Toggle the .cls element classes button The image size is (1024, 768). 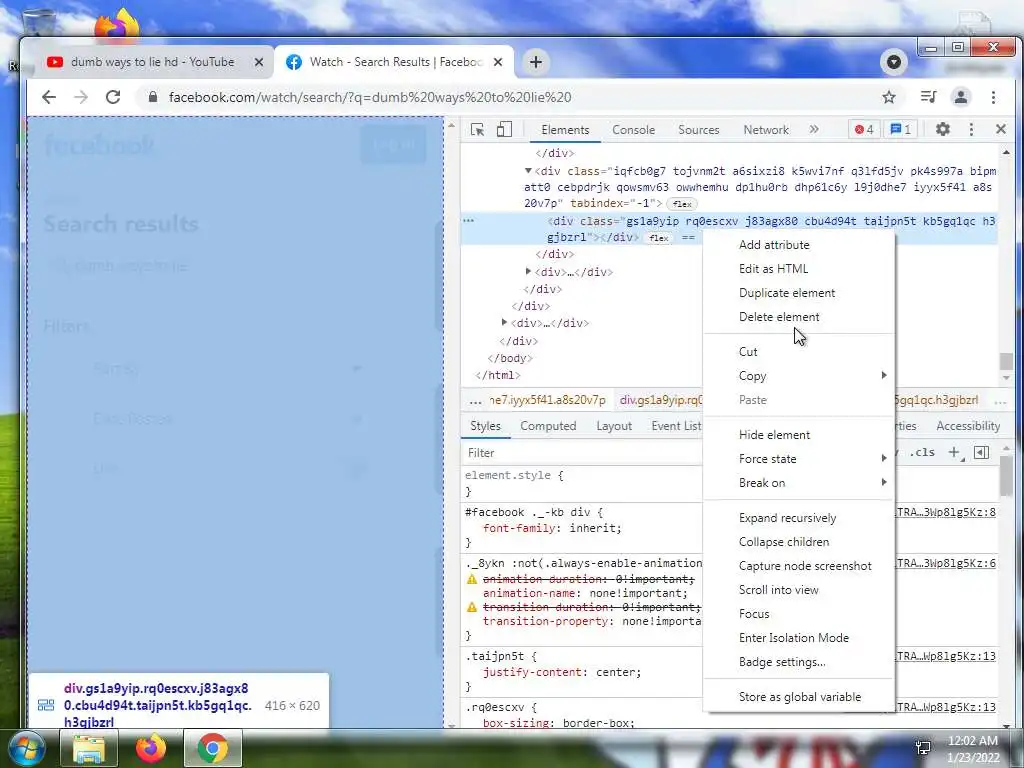point(922,453)
